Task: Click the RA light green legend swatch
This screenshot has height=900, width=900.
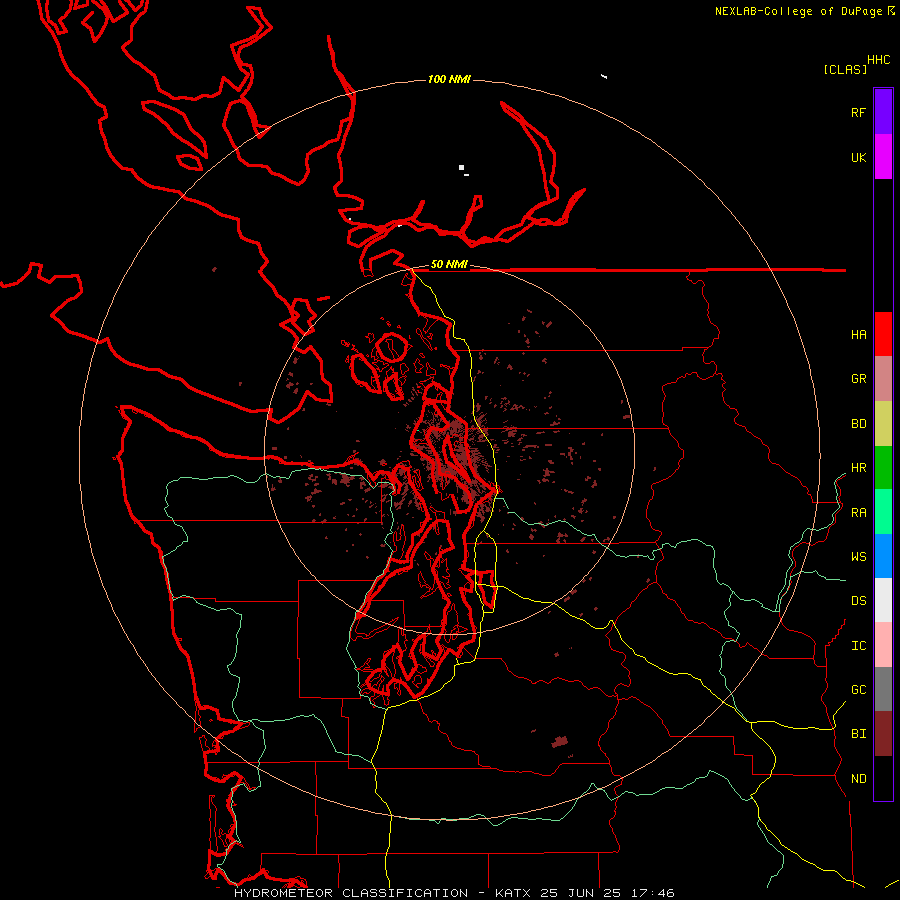Action: 883,512
